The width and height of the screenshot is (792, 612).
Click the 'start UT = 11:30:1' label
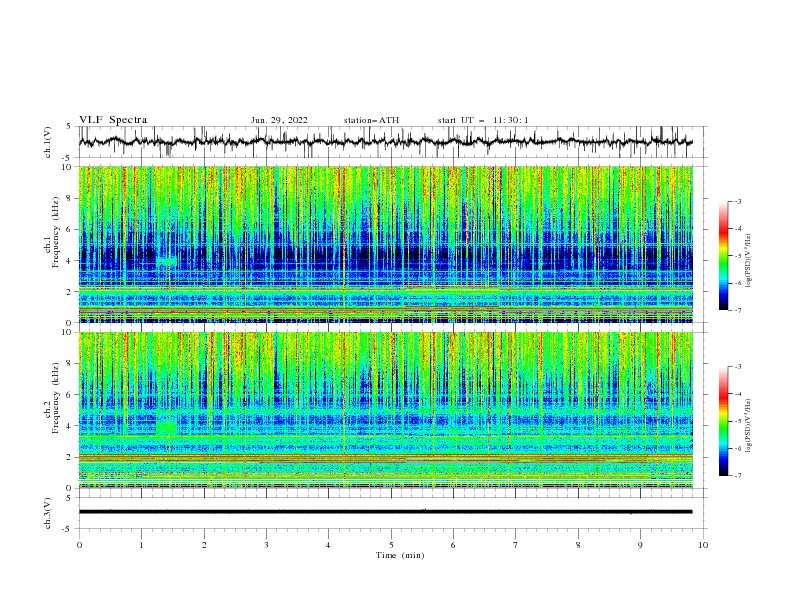pyautogui.click(x=482, y=120)
